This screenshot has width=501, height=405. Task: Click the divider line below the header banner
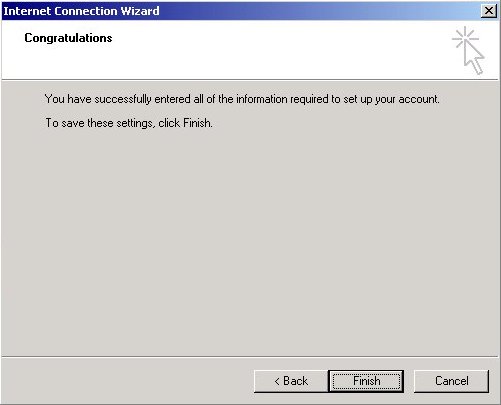pyautogui.click(x=250, y=80)
